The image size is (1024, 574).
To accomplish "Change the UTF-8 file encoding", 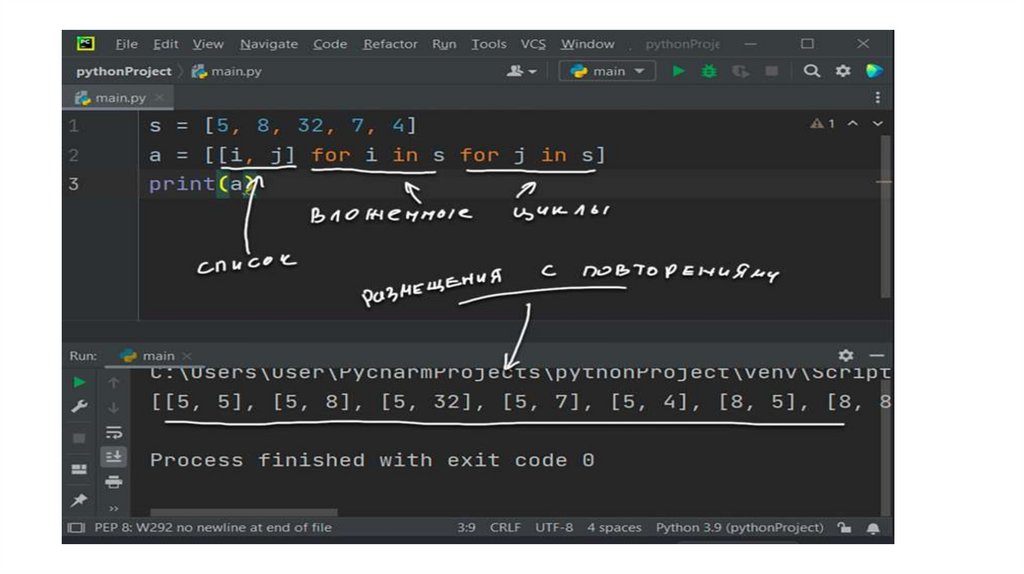I will pyautogui.click(x=554, y=528).
